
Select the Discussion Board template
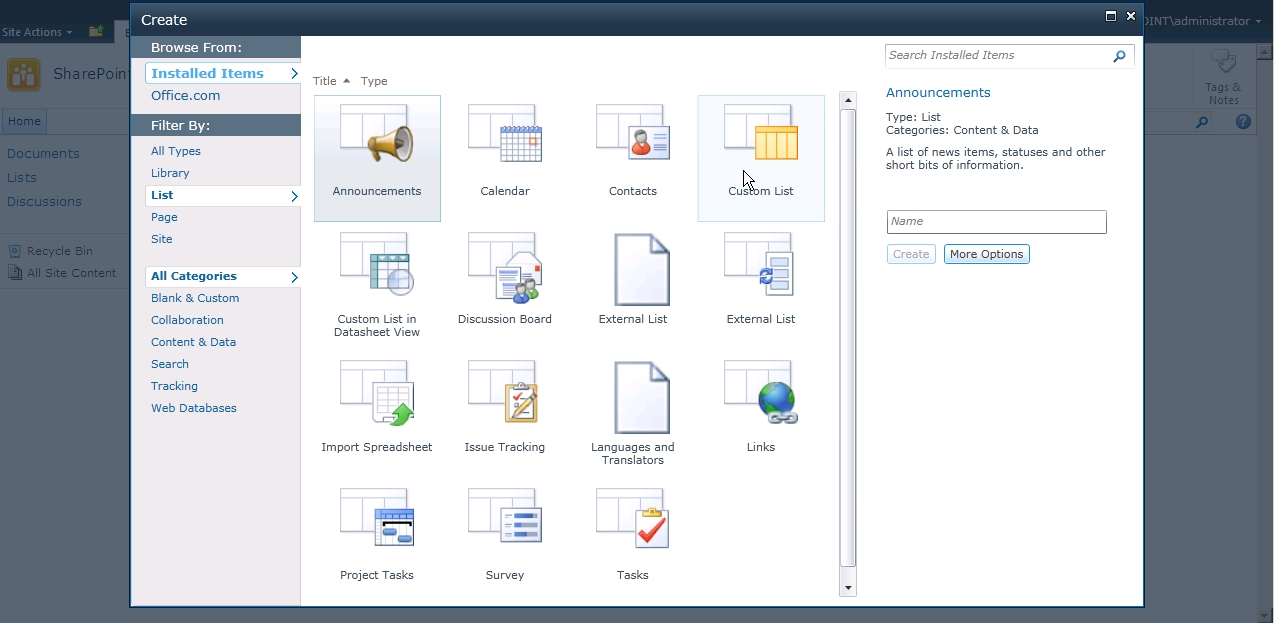tap(505, 286)
